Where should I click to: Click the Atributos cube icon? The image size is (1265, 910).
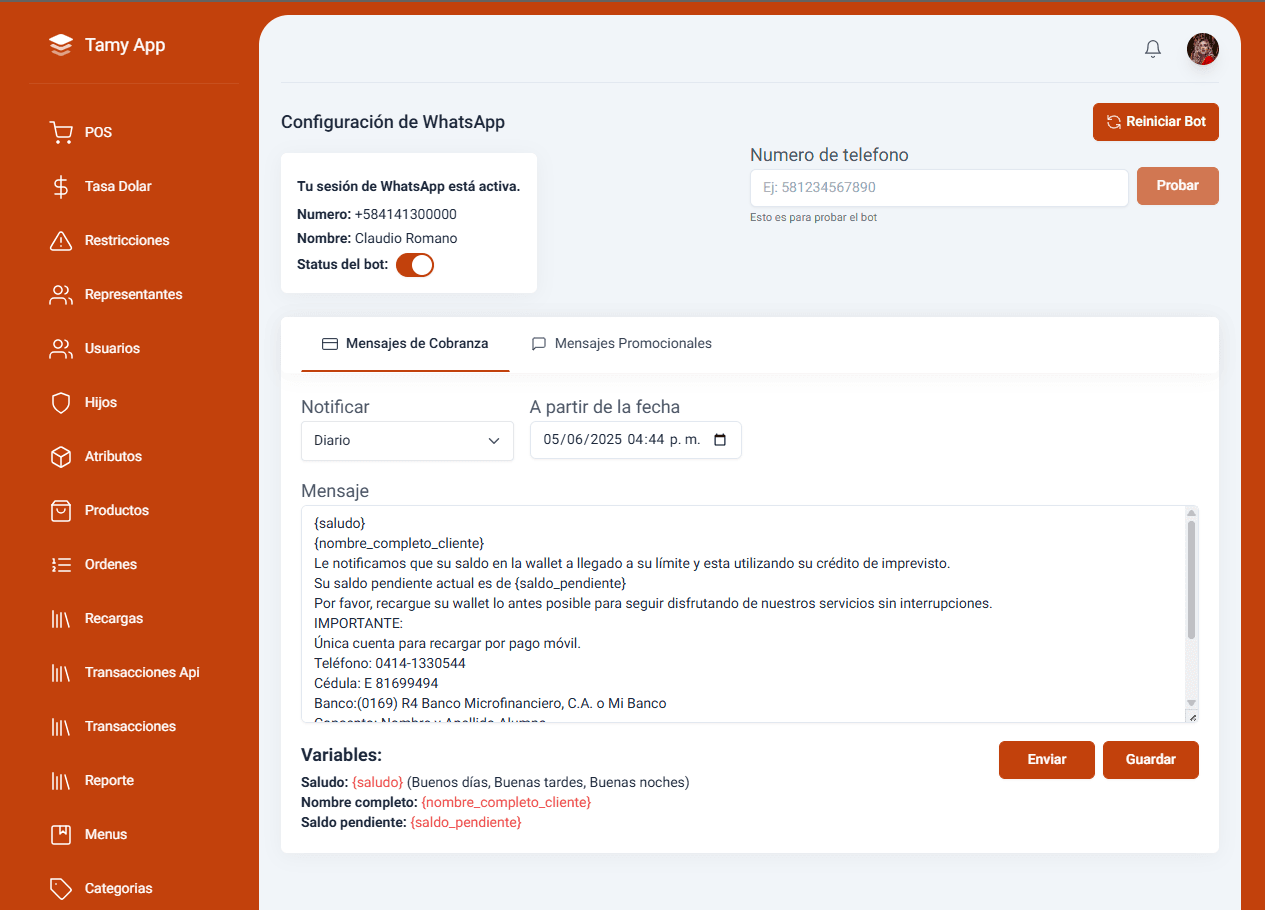pyautogui.click(x=61, y=456)
